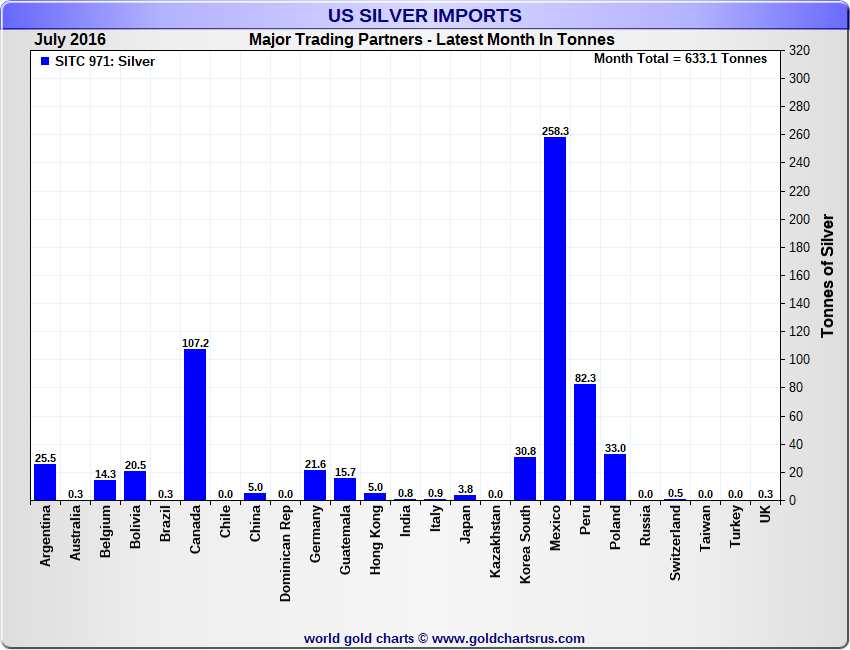
Task: Click the Guatemala bar
Action: (x=345, y=488)
